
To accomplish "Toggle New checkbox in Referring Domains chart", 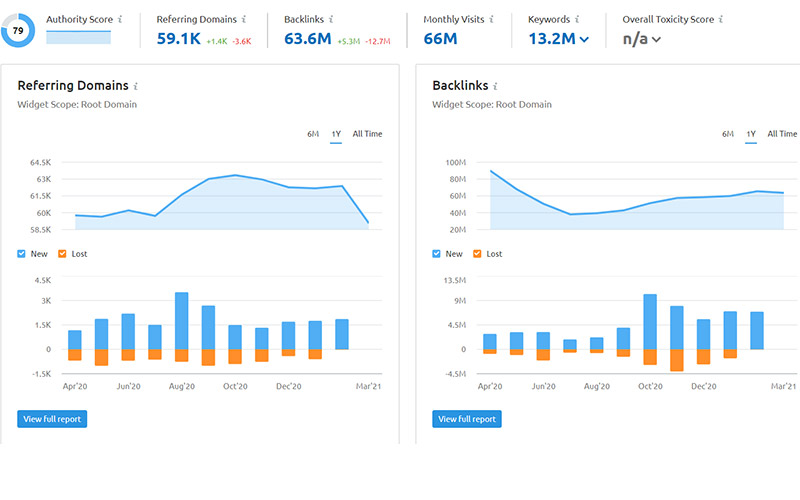I will [22, 254].
